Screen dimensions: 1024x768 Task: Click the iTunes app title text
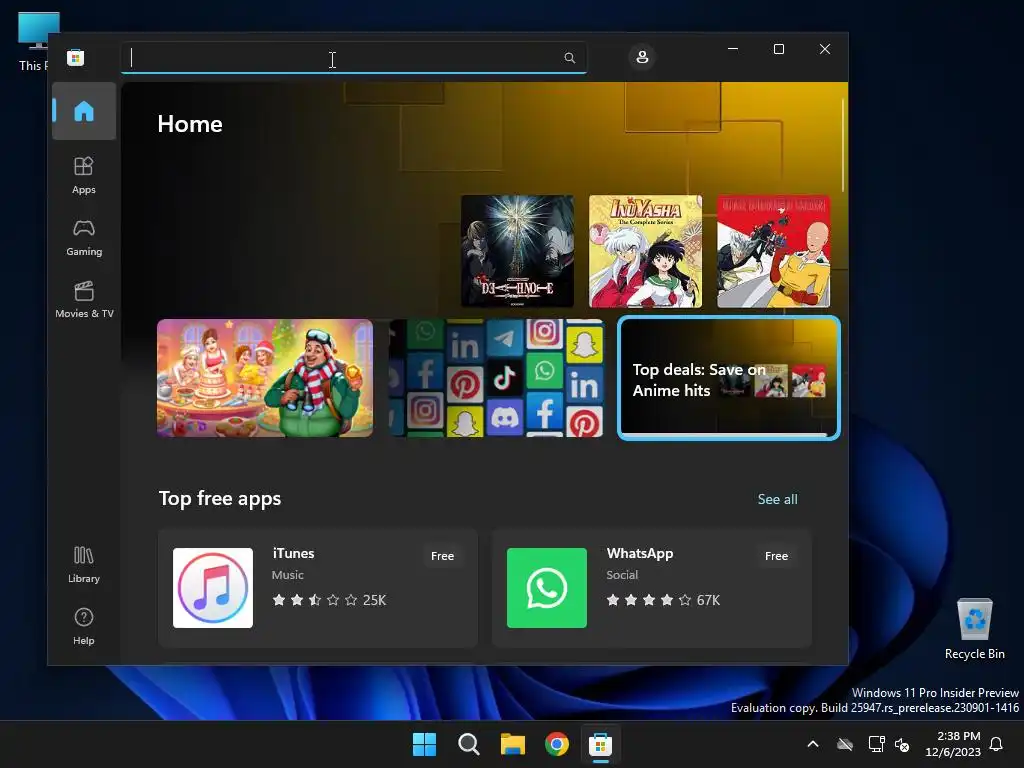pyautogui.click(x=293, y=553)
